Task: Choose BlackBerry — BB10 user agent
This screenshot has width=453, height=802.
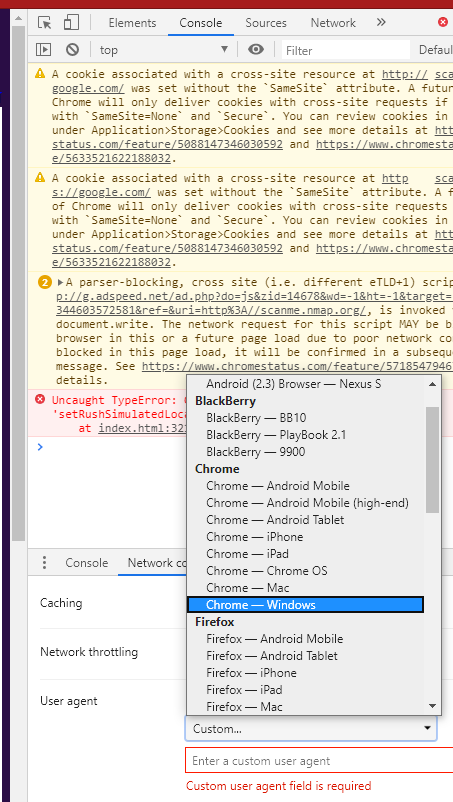Action: tap(305, 418)
